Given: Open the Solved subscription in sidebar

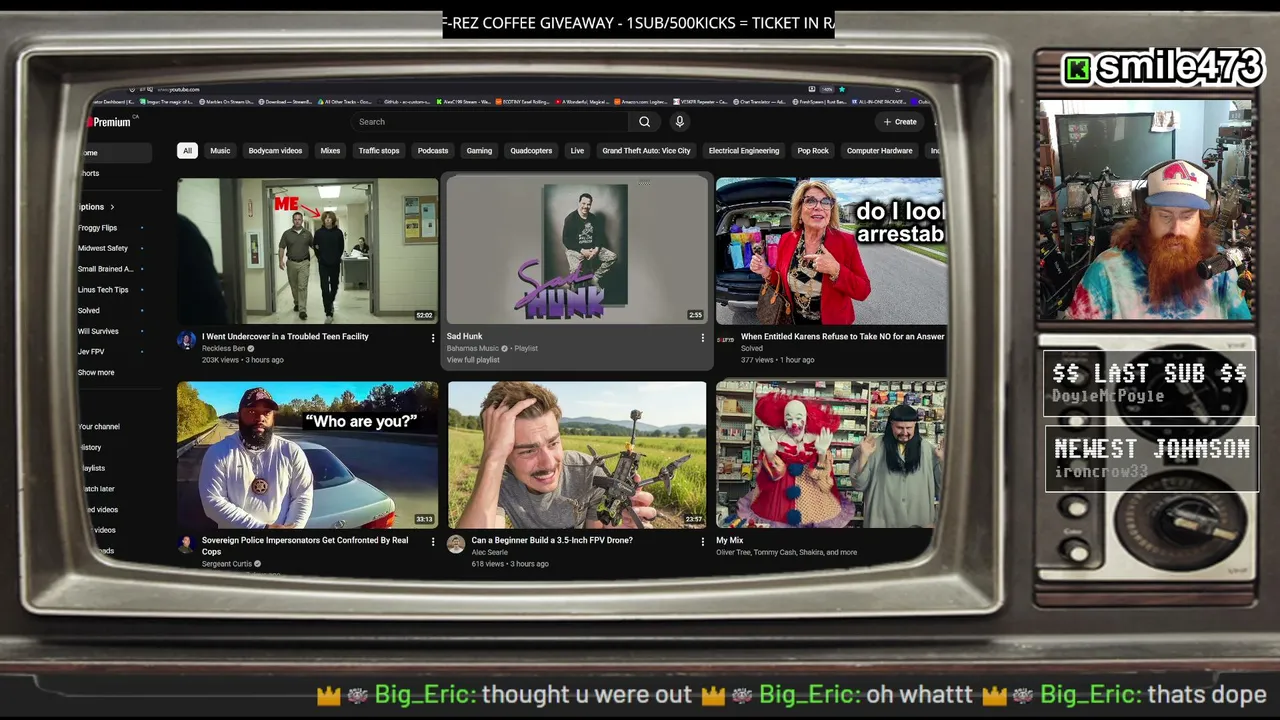Looking at the screenshot, I should 89,311.
